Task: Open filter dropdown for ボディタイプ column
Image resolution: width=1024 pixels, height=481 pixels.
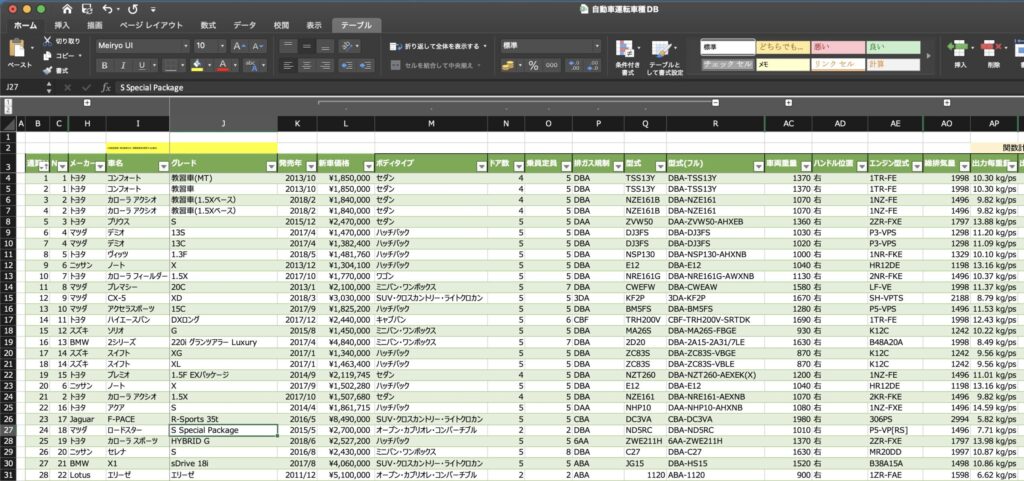Action: (480, 167)
